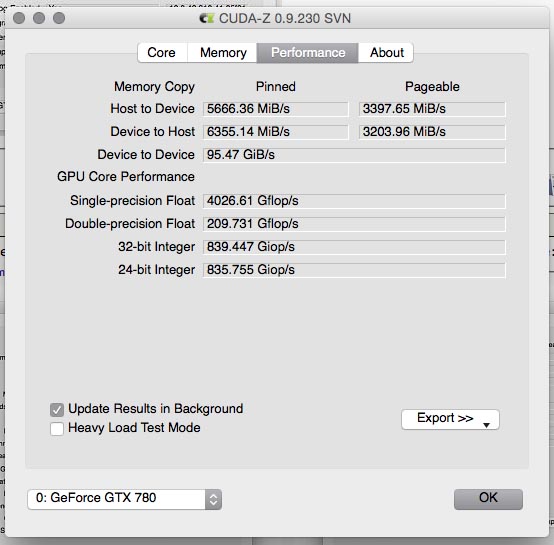Click Host to Device pageable value 3397.65 MiB/s
The height and width of the screenshot is (545, 554).
pos(432,109)
